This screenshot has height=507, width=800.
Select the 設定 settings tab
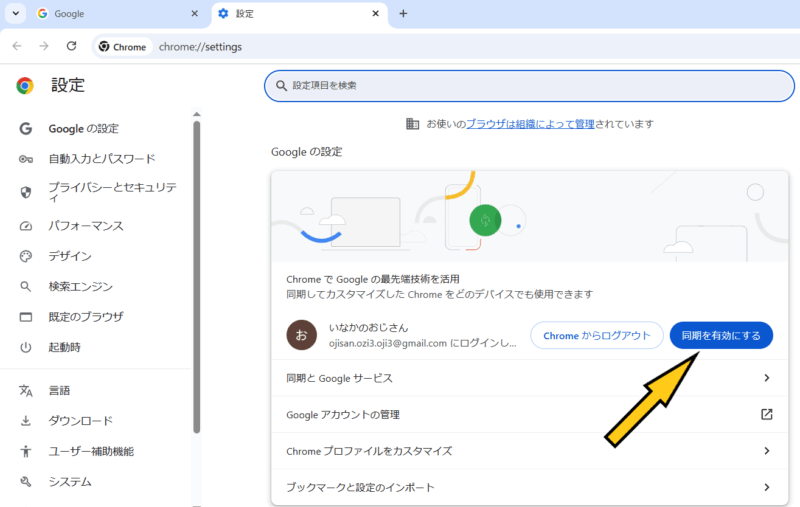pyautogui.click(x=299, y=14)
